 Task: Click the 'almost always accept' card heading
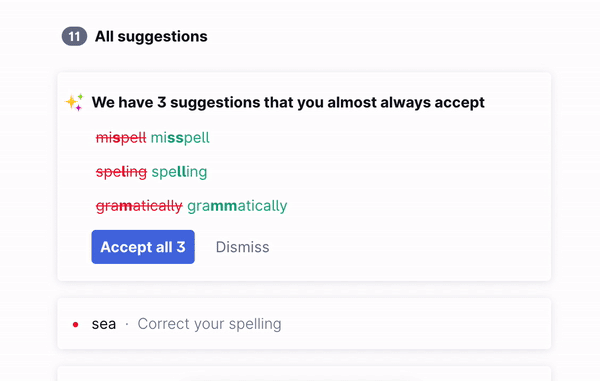coord(288,103)
